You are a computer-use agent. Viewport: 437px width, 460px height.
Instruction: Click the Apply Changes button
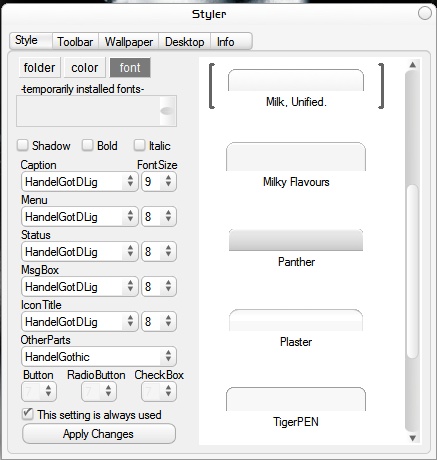(x=99, y=434)
